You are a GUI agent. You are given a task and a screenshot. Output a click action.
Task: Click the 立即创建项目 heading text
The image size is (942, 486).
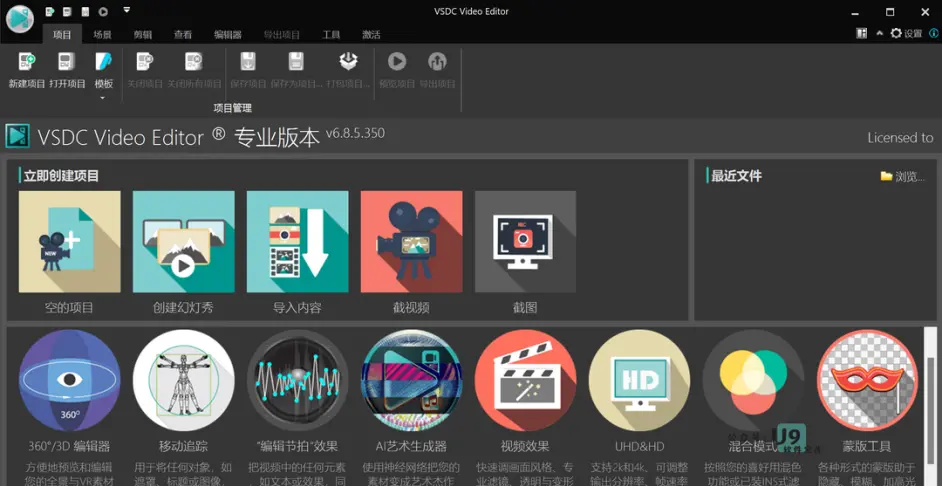61,176
